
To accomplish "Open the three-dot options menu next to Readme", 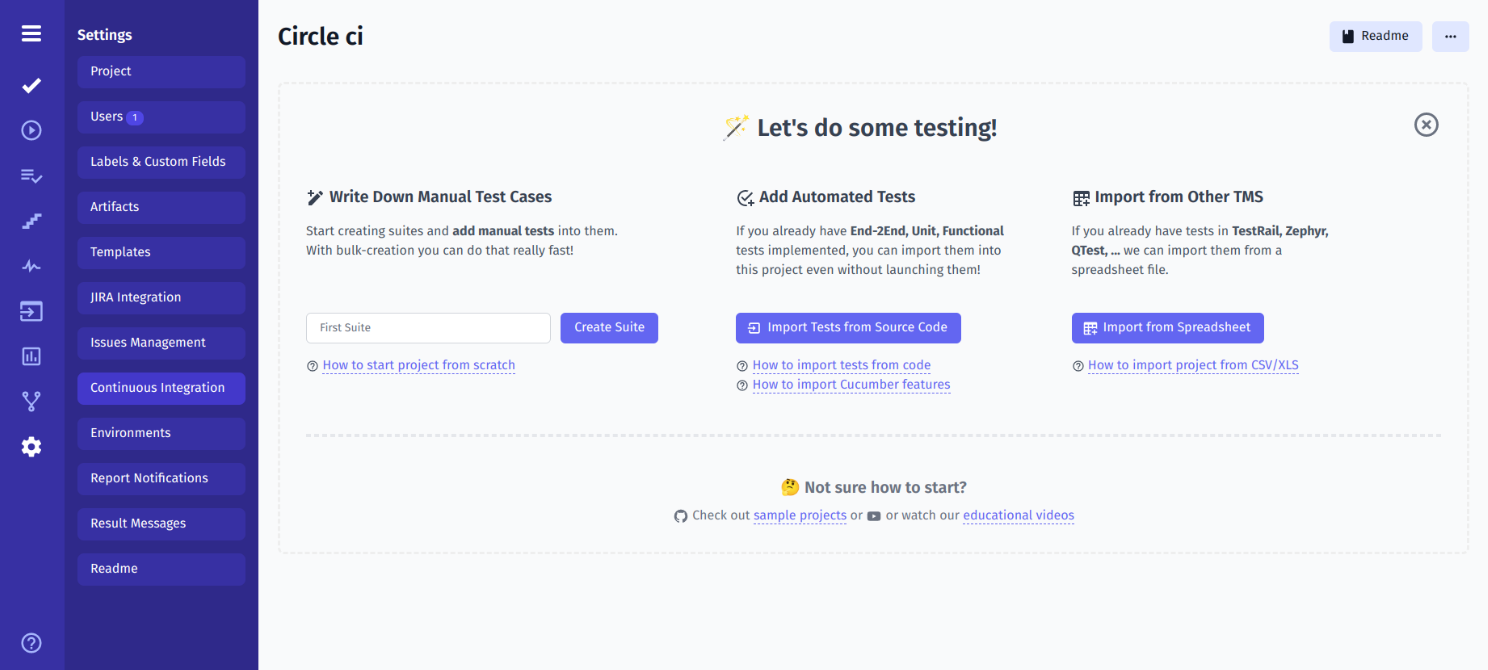I will click(1450, 36).
